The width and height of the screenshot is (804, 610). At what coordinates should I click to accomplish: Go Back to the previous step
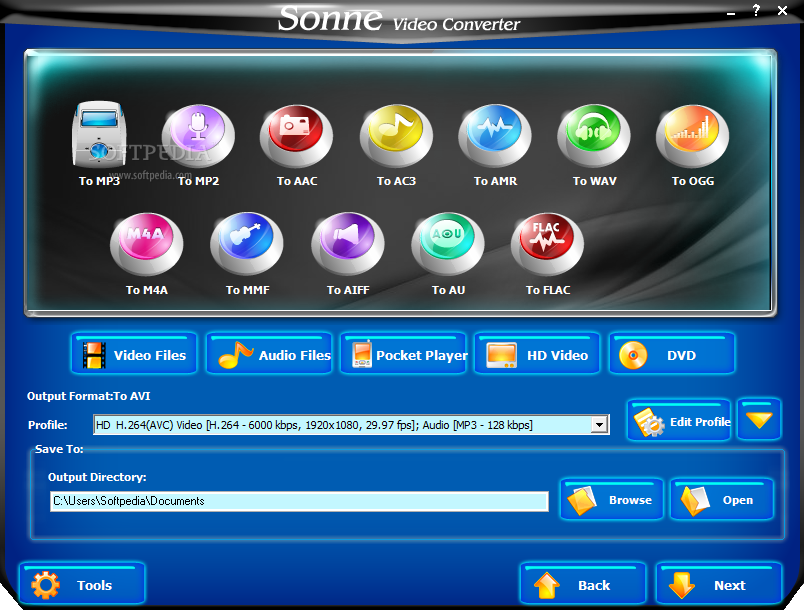[x=582, y=583]
